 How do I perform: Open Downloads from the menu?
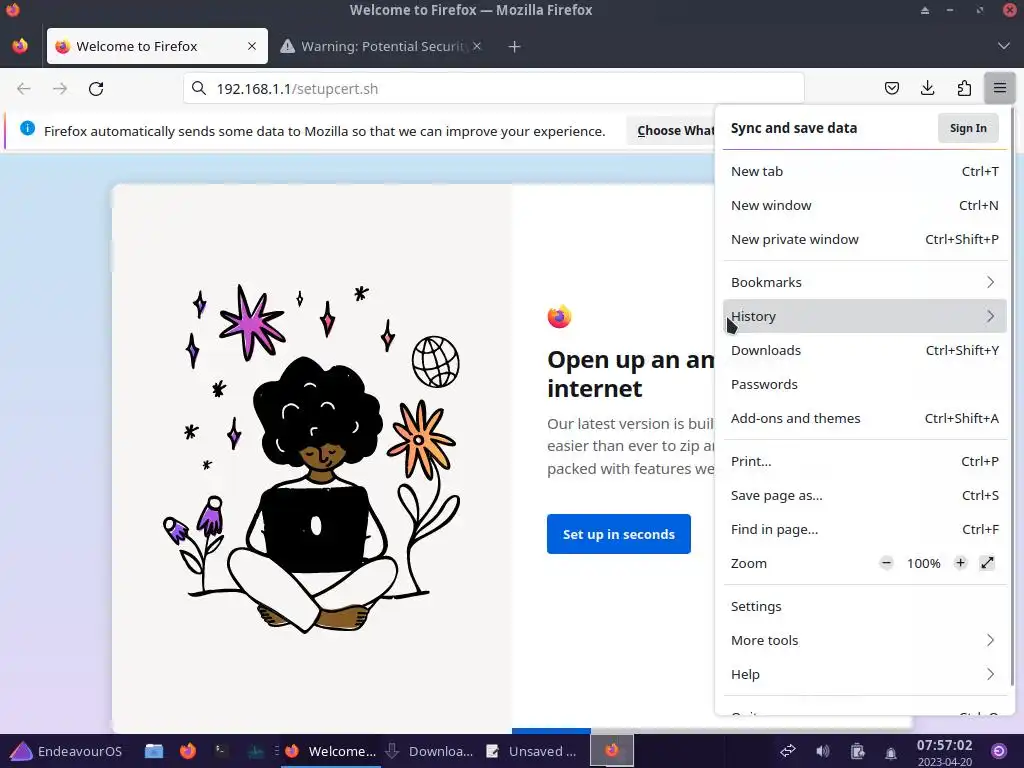coord(865,350)
